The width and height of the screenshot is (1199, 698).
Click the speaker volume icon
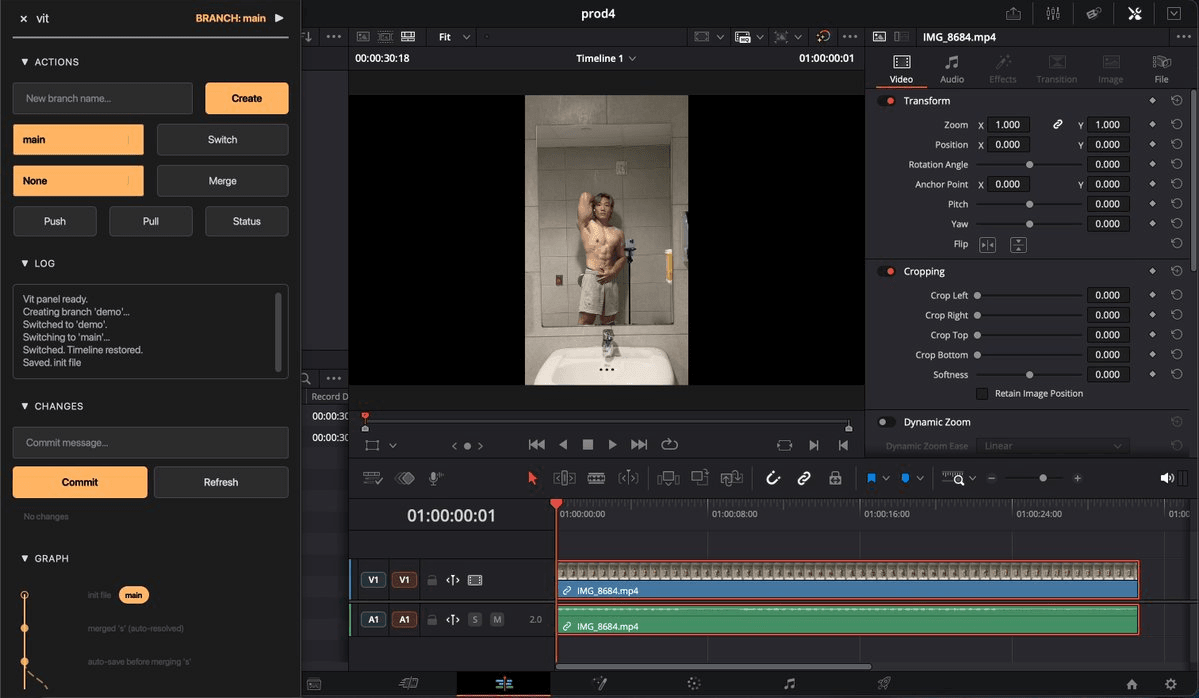1167,478
